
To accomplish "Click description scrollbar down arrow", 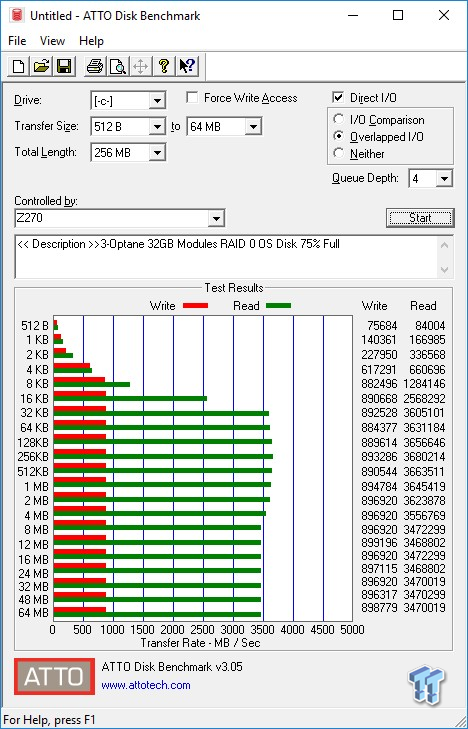I will point(445,270).
